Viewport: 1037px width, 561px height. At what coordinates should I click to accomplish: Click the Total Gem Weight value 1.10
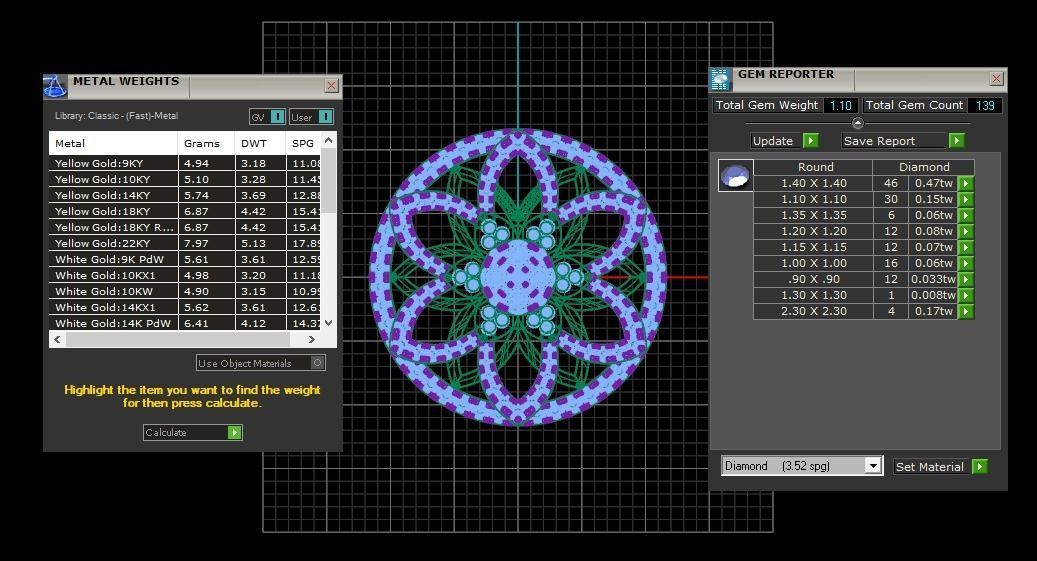click(x=841, y=105)
